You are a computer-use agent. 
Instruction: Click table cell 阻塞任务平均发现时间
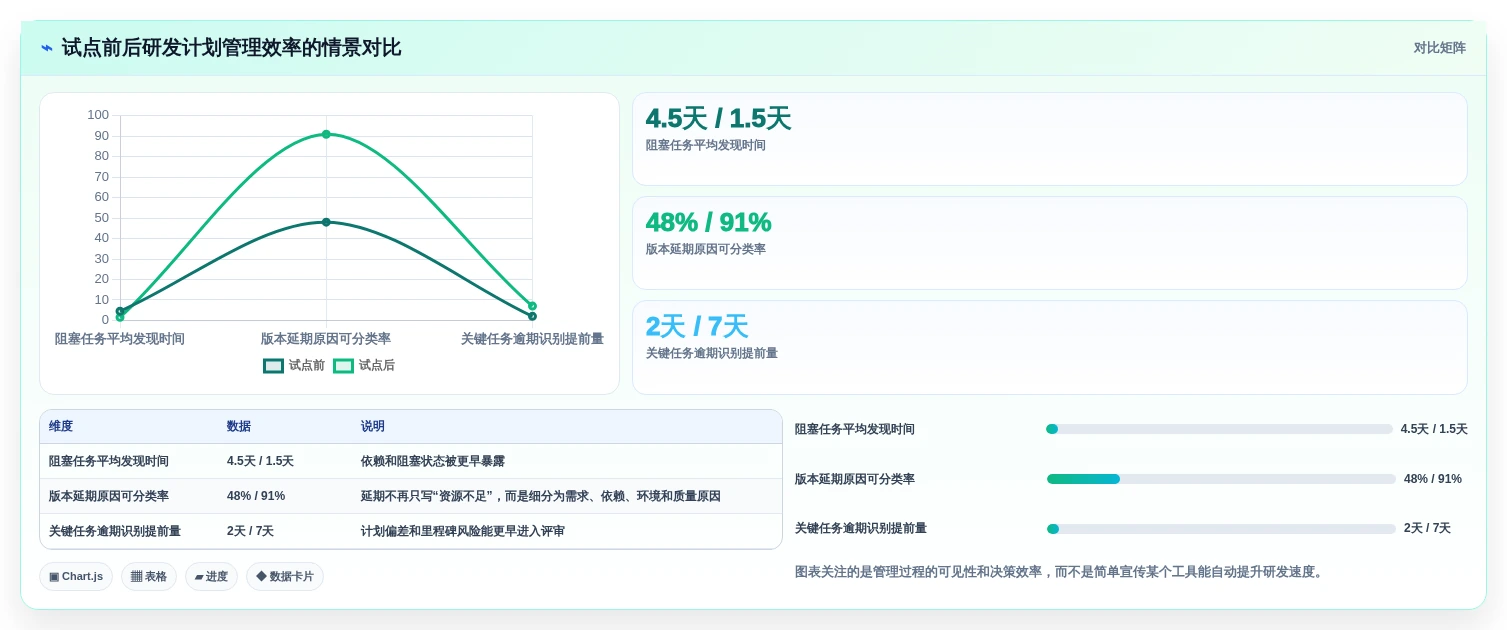point(109,461)
